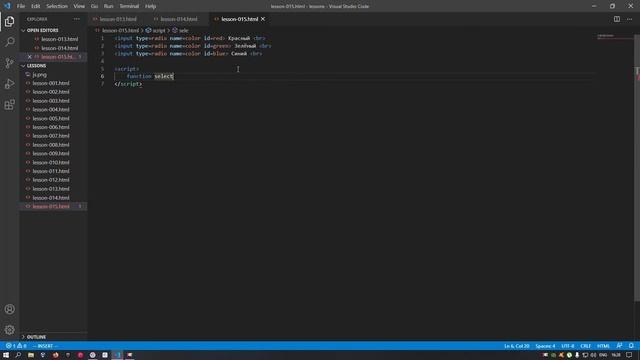Open the Edit menu

(36, 6)
